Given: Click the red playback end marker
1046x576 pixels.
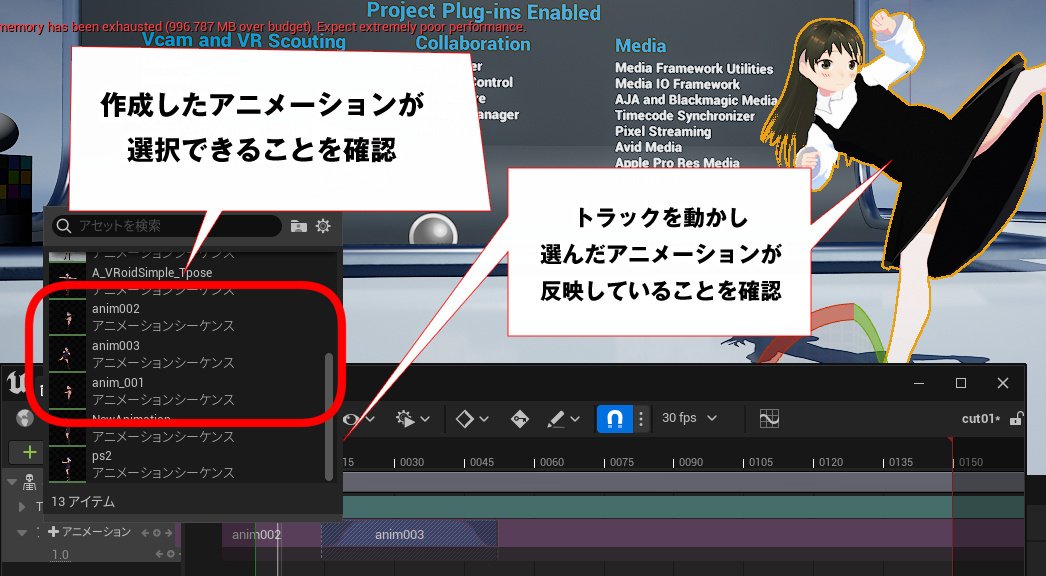Looking at the screenshot, I should 951,442.
